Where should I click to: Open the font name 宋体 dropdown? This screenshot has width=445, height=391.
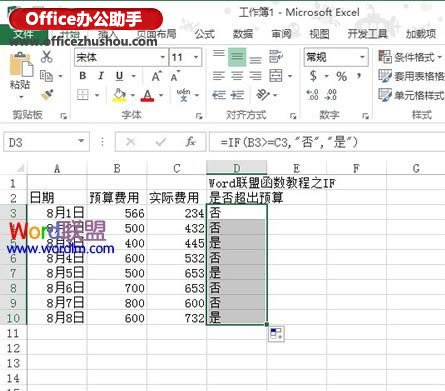(163, 57)
